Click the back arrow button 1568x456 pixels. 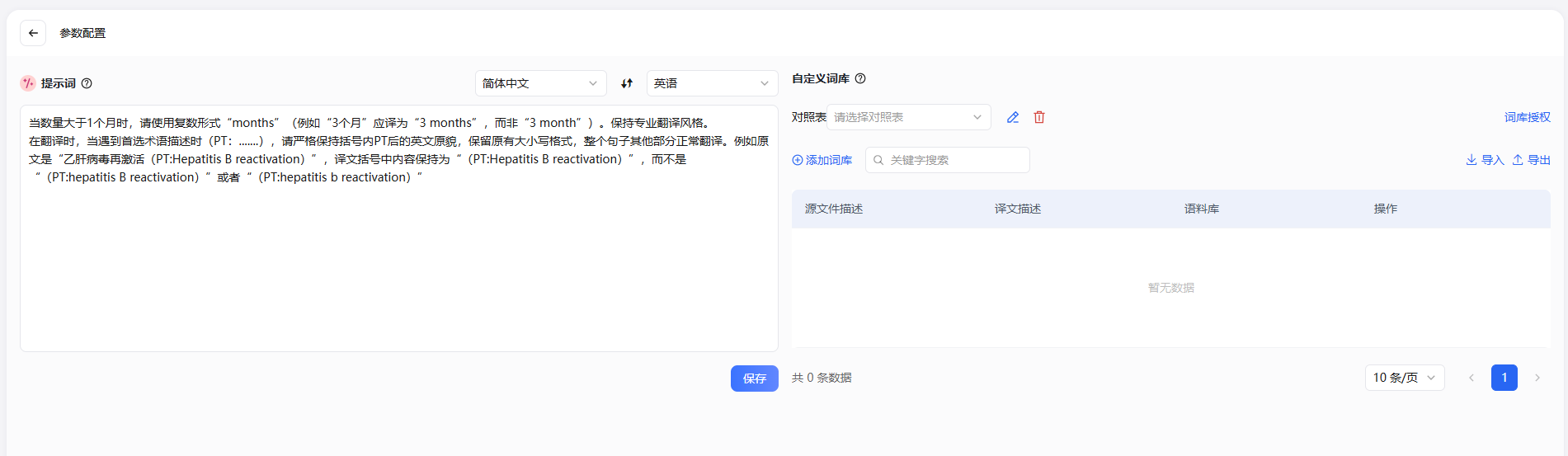[x=33, y=33]
